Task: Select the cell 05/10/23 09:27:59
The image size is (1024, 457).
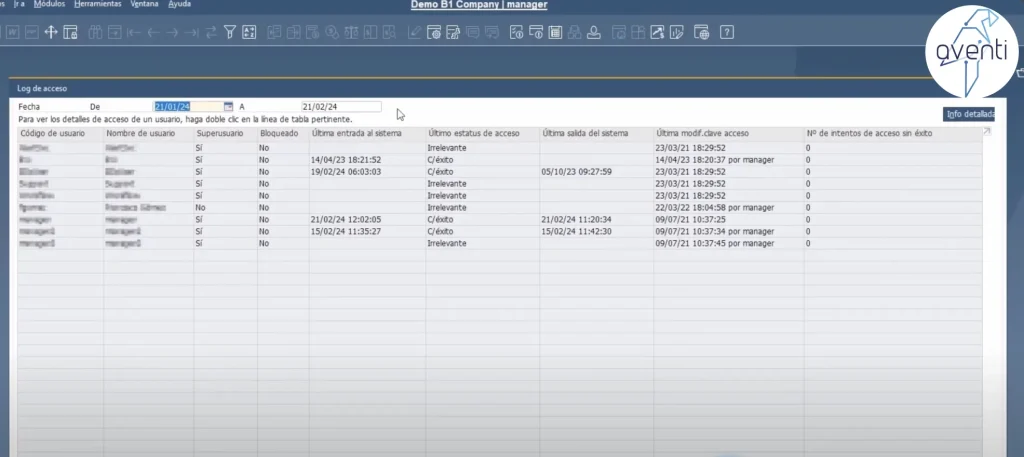Action: 597,172
